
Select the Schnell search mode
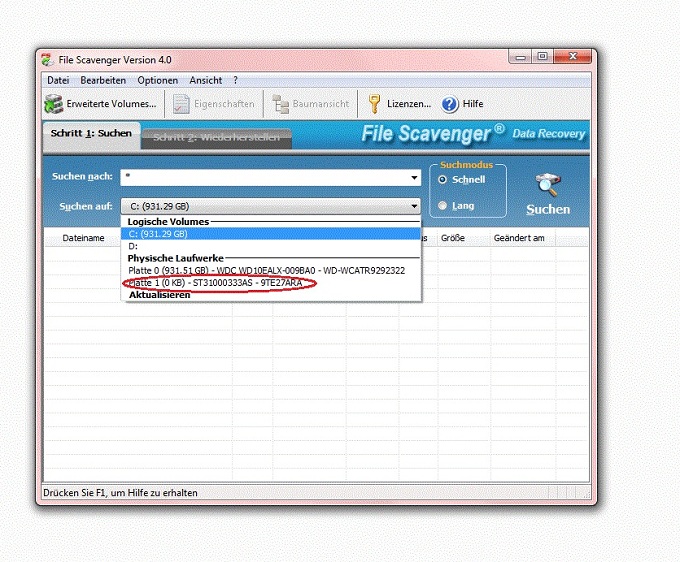coord(442,180)
